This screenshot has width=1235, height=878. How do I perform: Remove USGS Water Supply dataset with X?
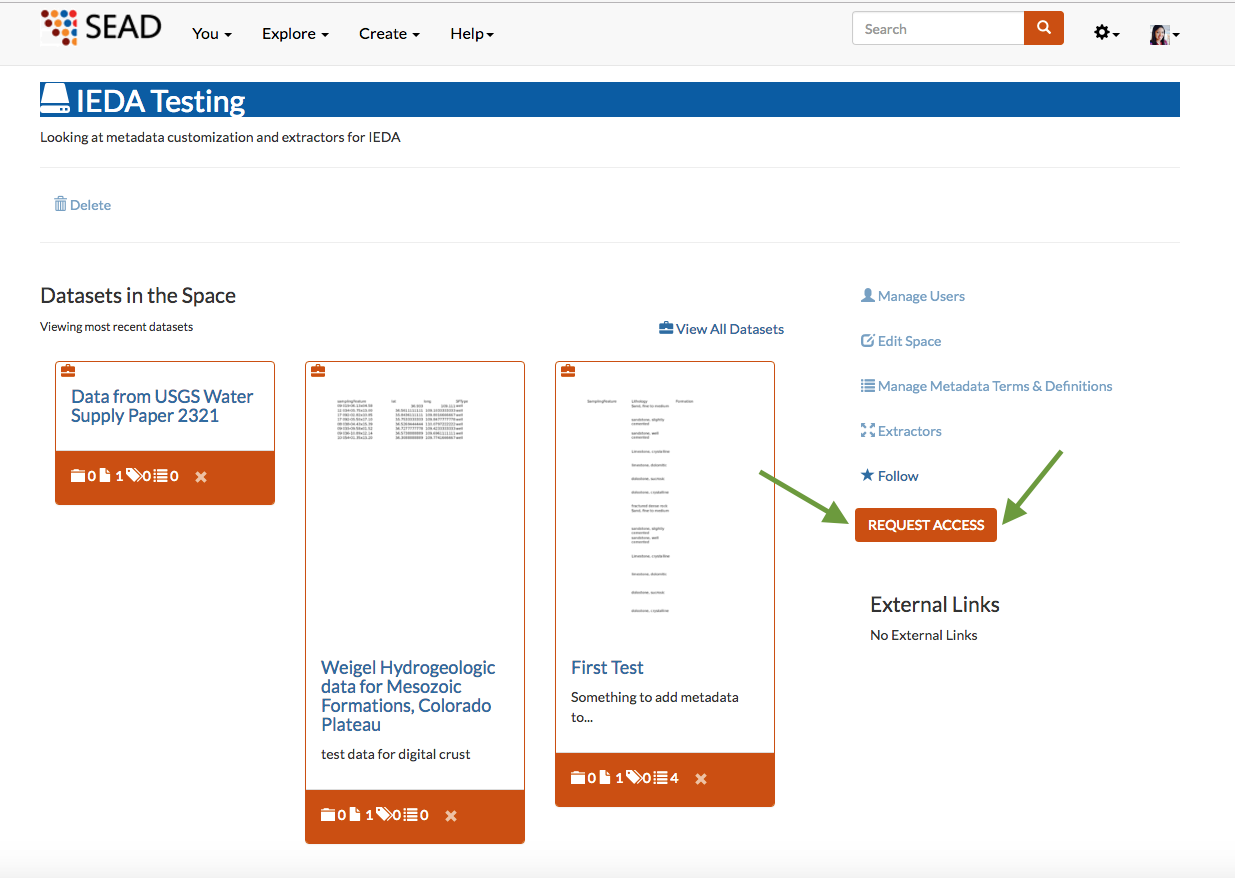(x=201, y=477)
